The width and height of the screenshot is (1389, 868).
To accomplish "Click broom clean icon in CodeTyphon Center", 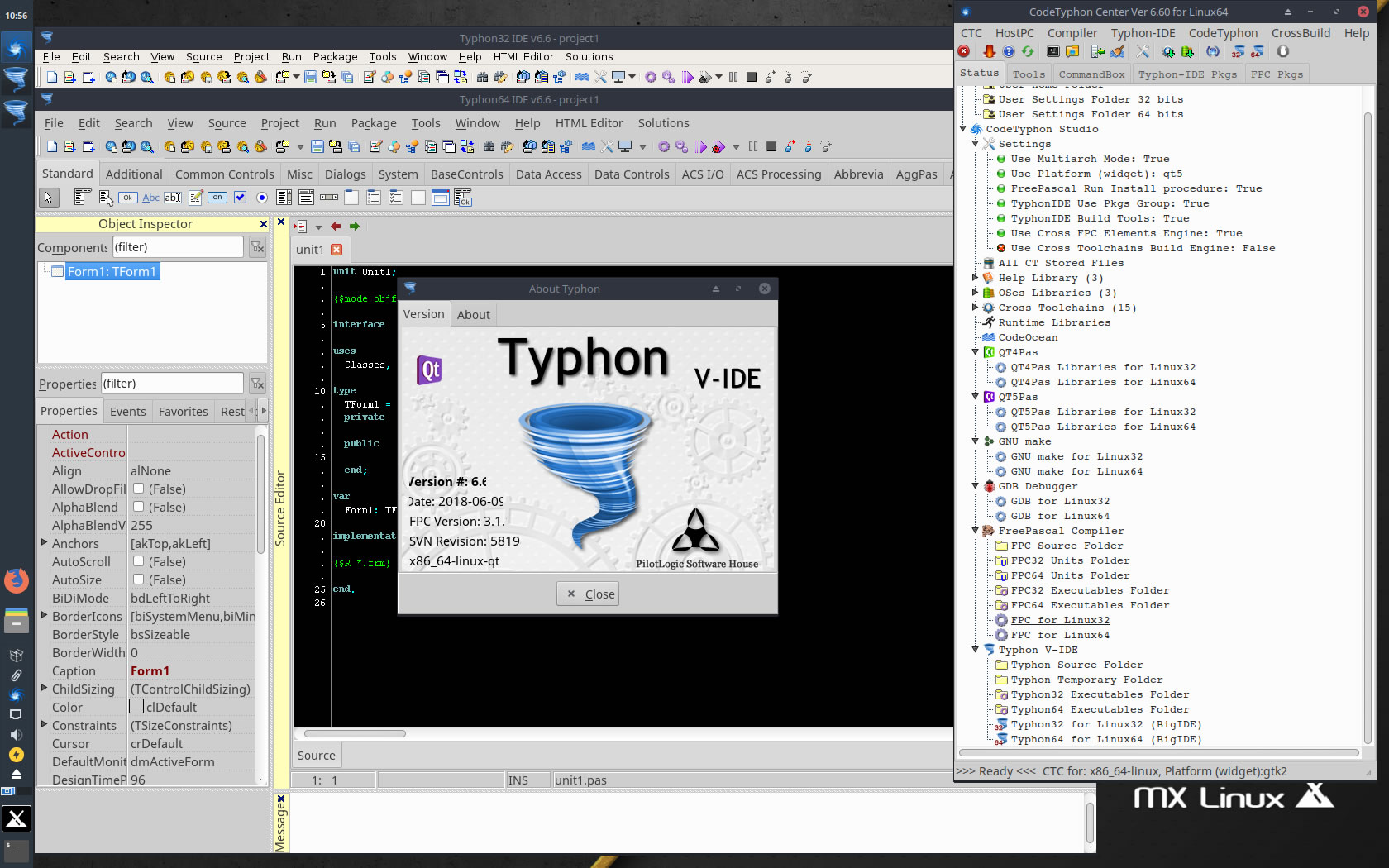I will (1117, 51).
